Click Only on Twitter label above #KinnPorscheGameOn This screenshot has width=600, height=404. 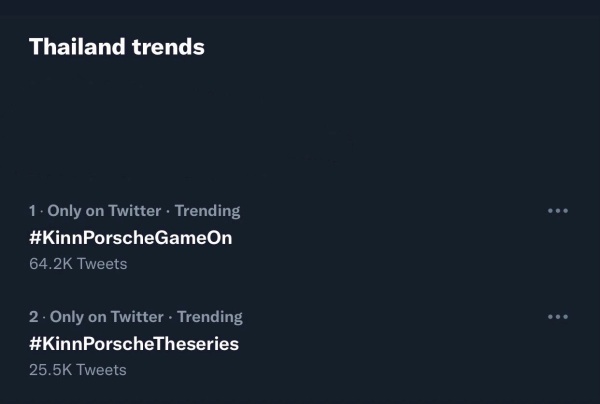tap(104, 211)
